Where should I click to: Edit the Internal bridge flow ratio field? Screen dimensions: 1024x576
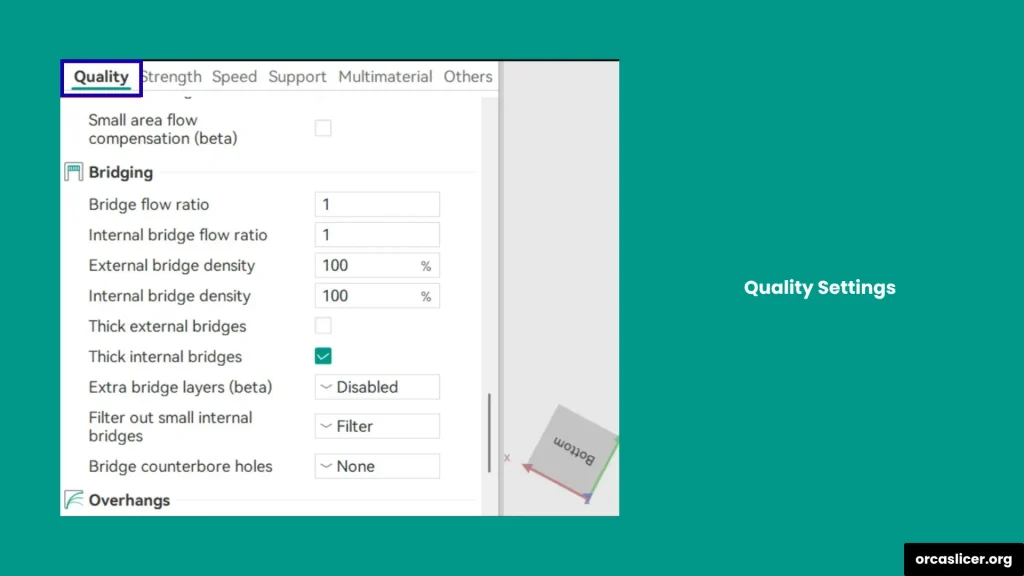377,234
